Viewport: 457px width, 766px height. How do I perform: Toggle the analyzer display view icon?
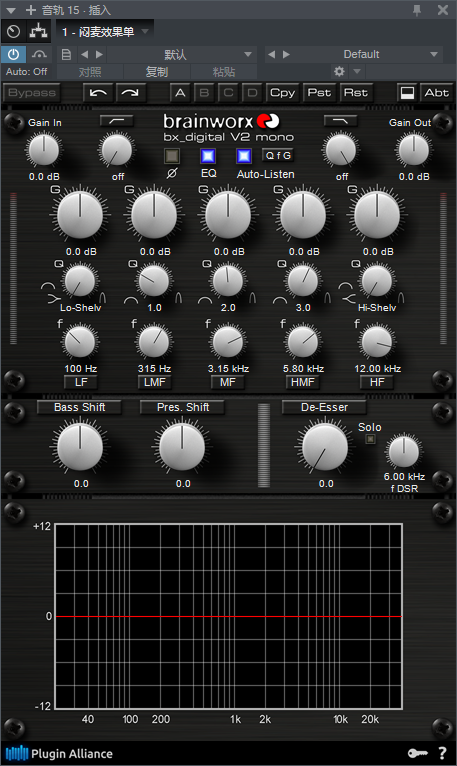(x=407, y=93)
